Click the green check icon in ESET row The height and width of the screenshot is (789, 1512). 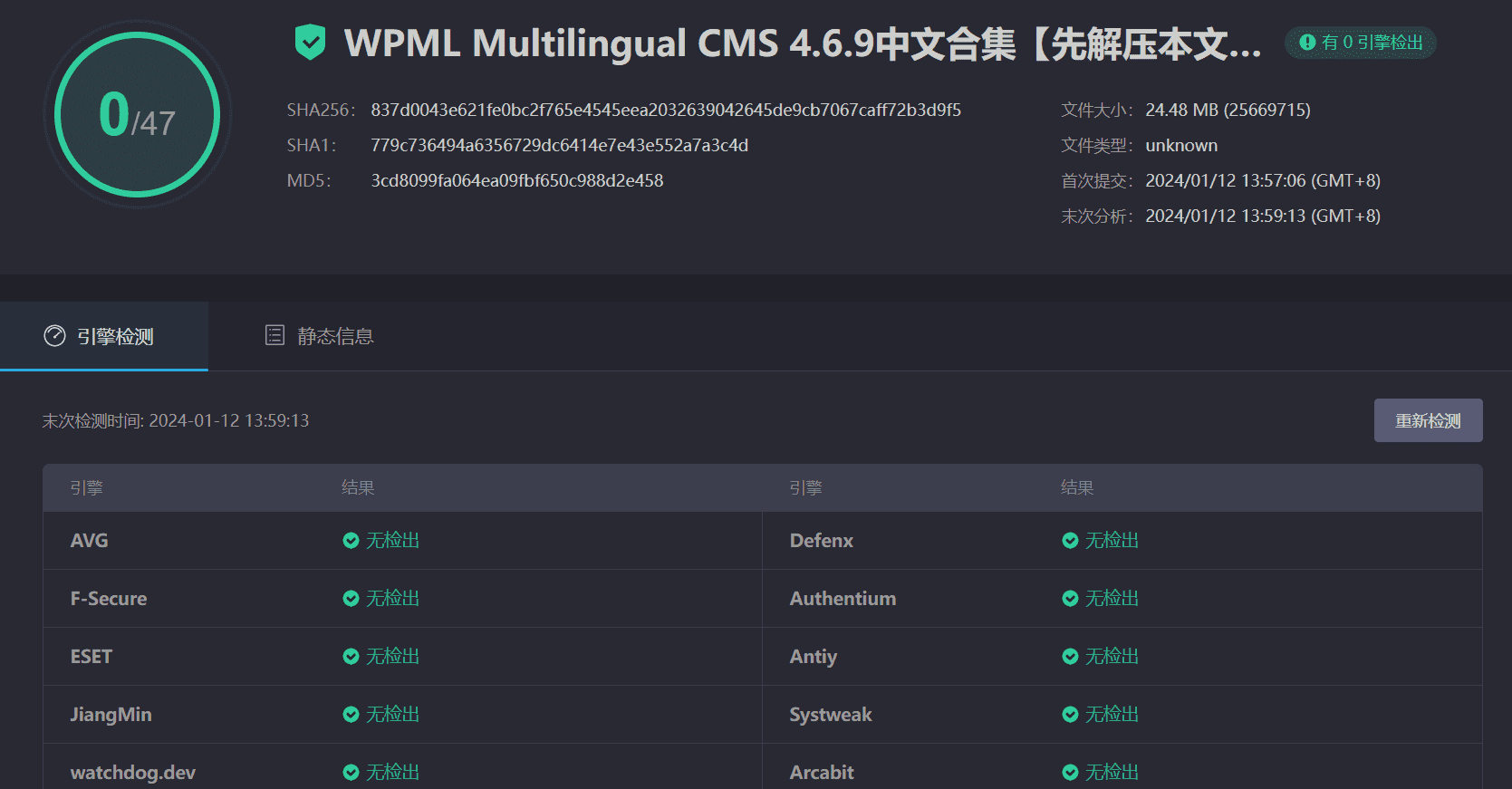tap(351, 657)
